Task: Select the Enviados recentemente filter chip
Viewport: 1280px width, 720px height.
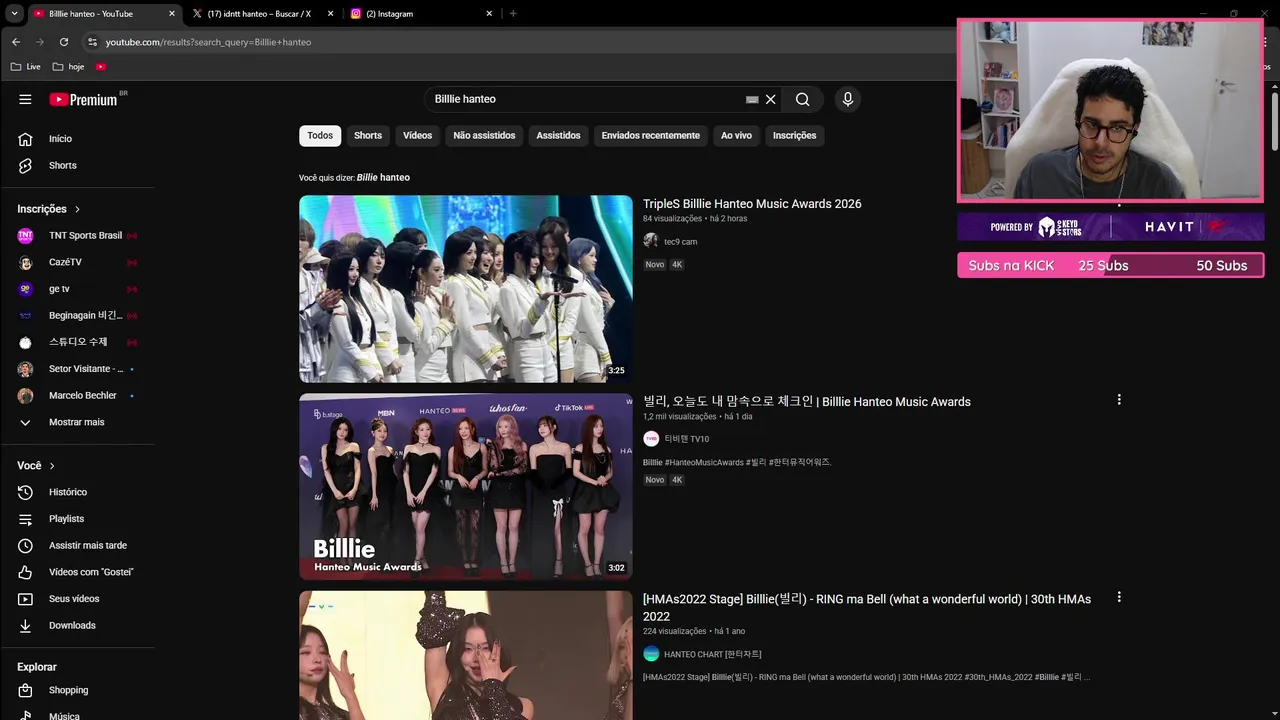Action: click(651, 135)
